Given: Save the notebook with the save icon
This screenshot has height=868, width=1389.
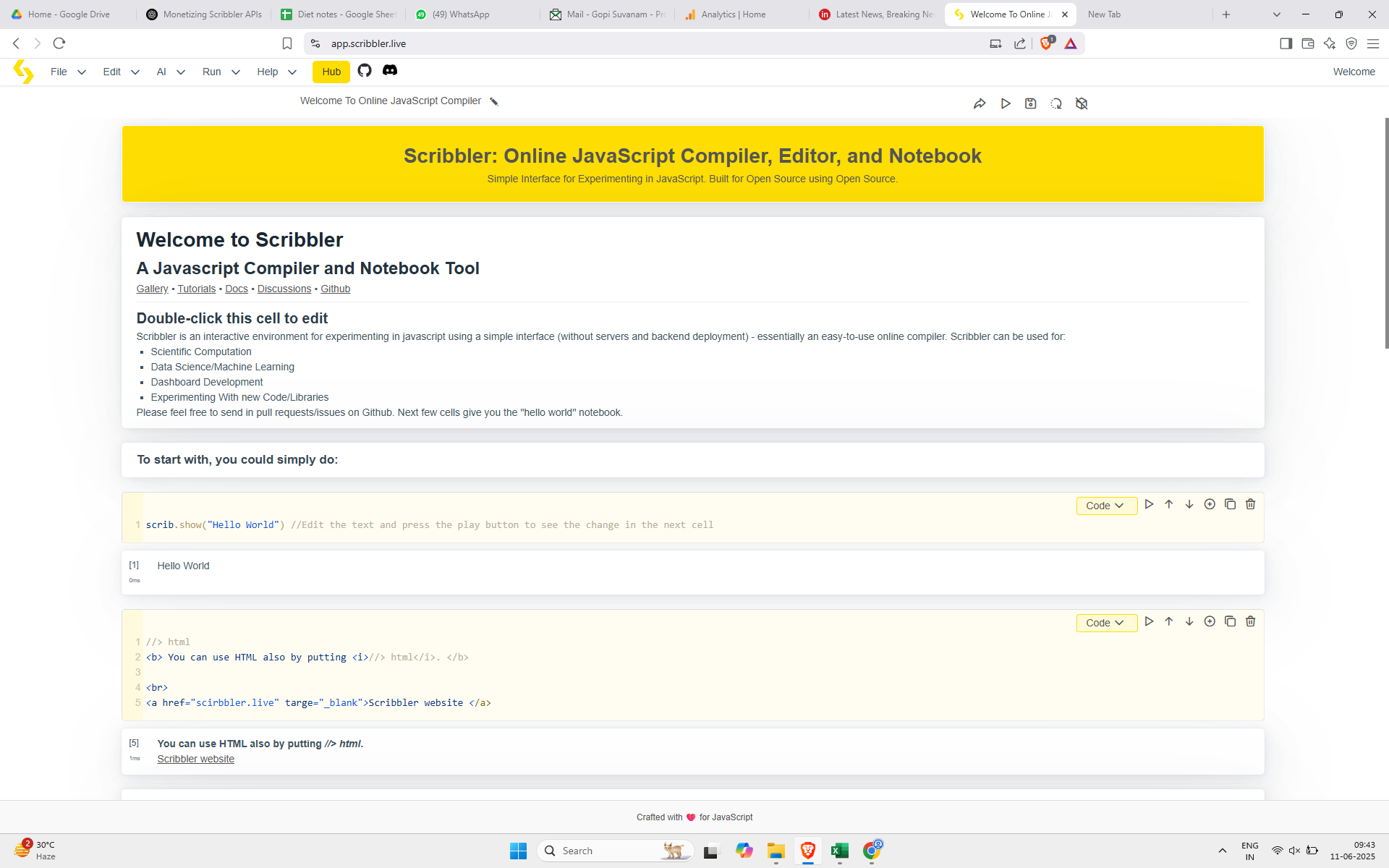Looking at the screenshot, I should coord(1031,103).
